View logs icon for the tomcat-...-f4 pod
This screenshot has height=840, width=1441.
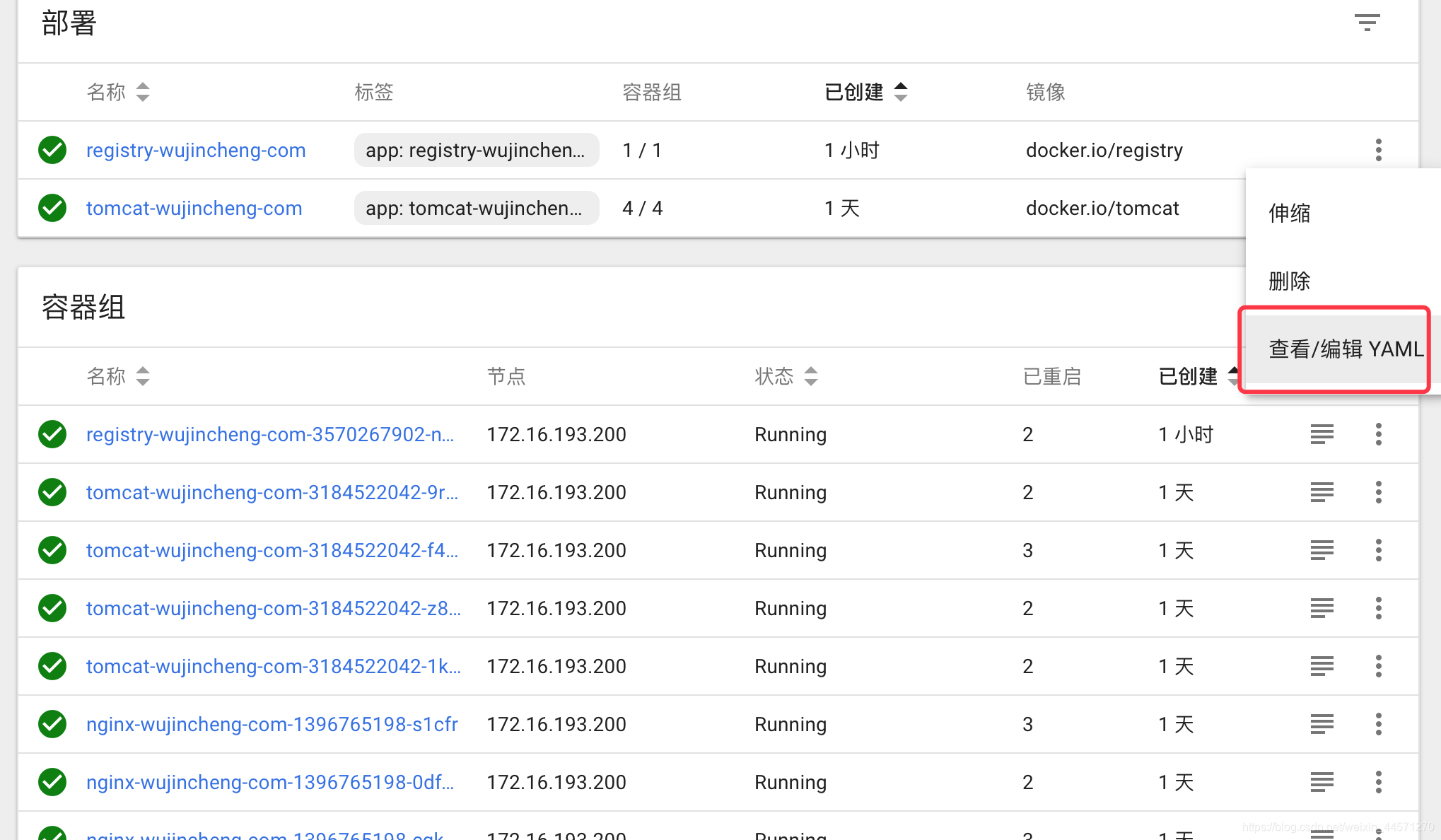[1322, 550]
